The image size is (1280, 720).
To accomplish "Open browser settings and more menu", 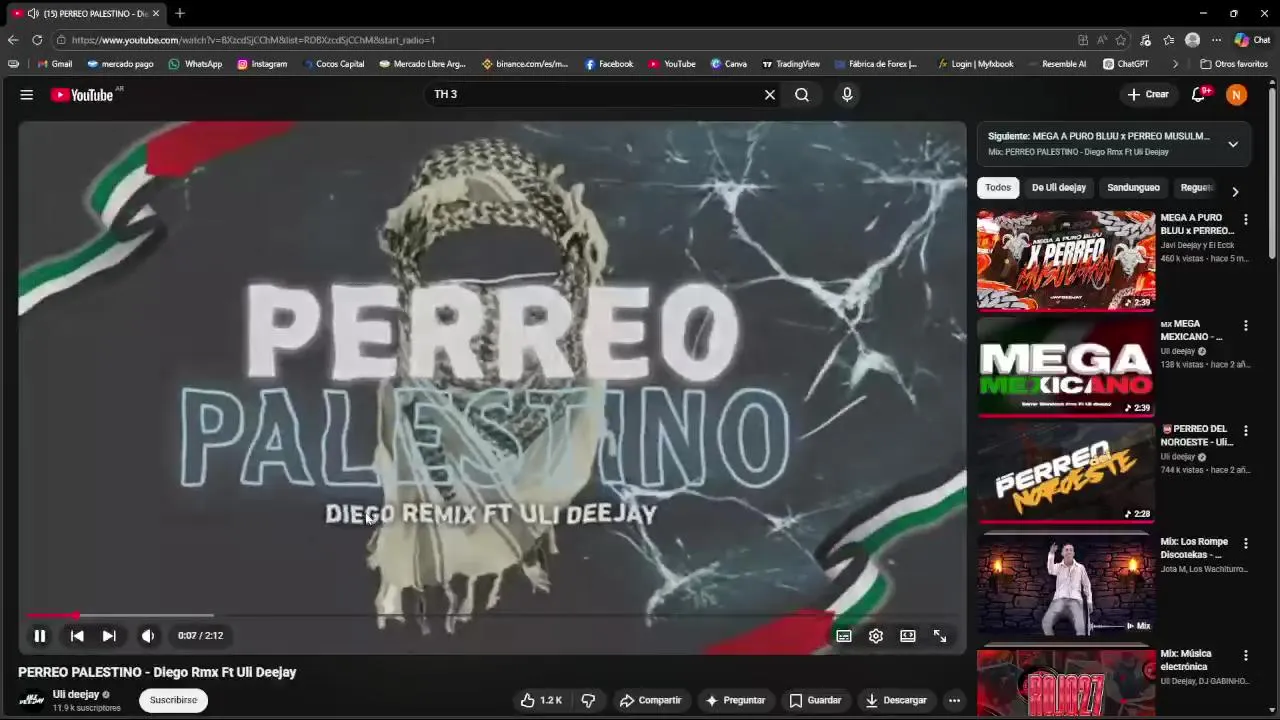I will pos(1216,40).
